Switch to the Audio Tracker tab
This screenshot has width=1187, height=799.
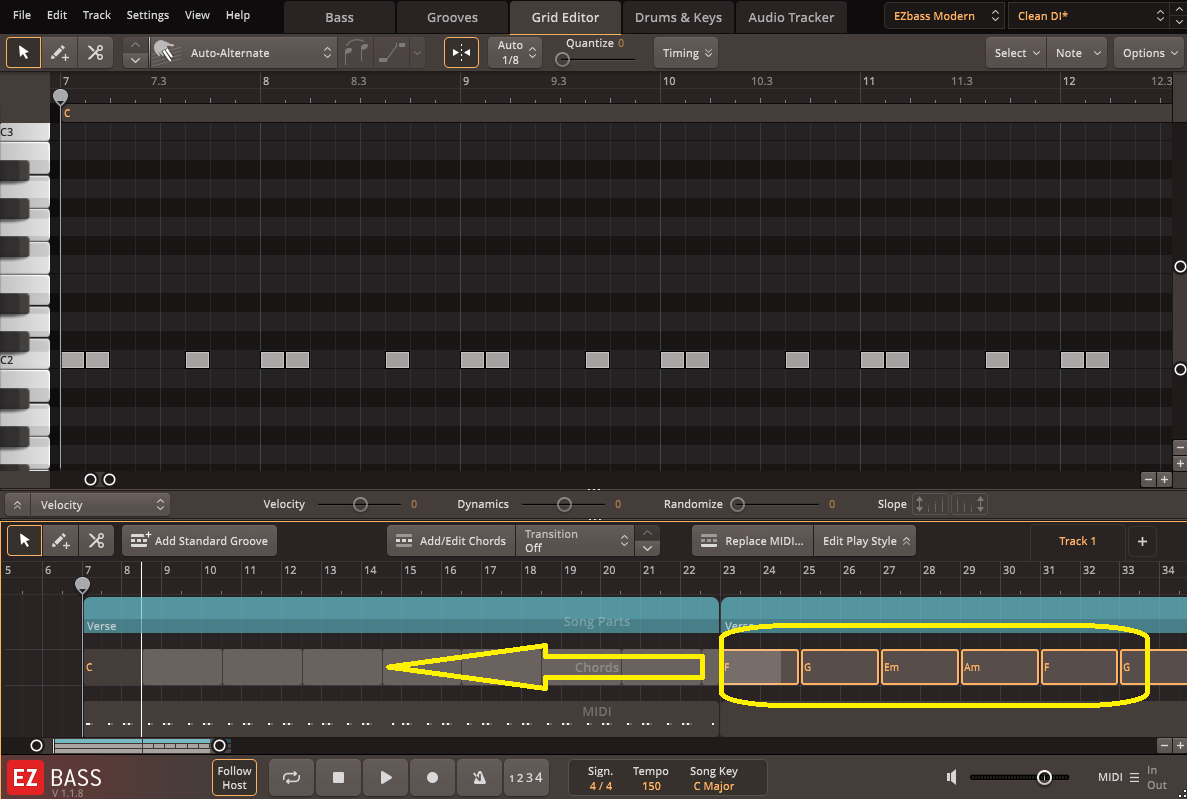[791, 17]
